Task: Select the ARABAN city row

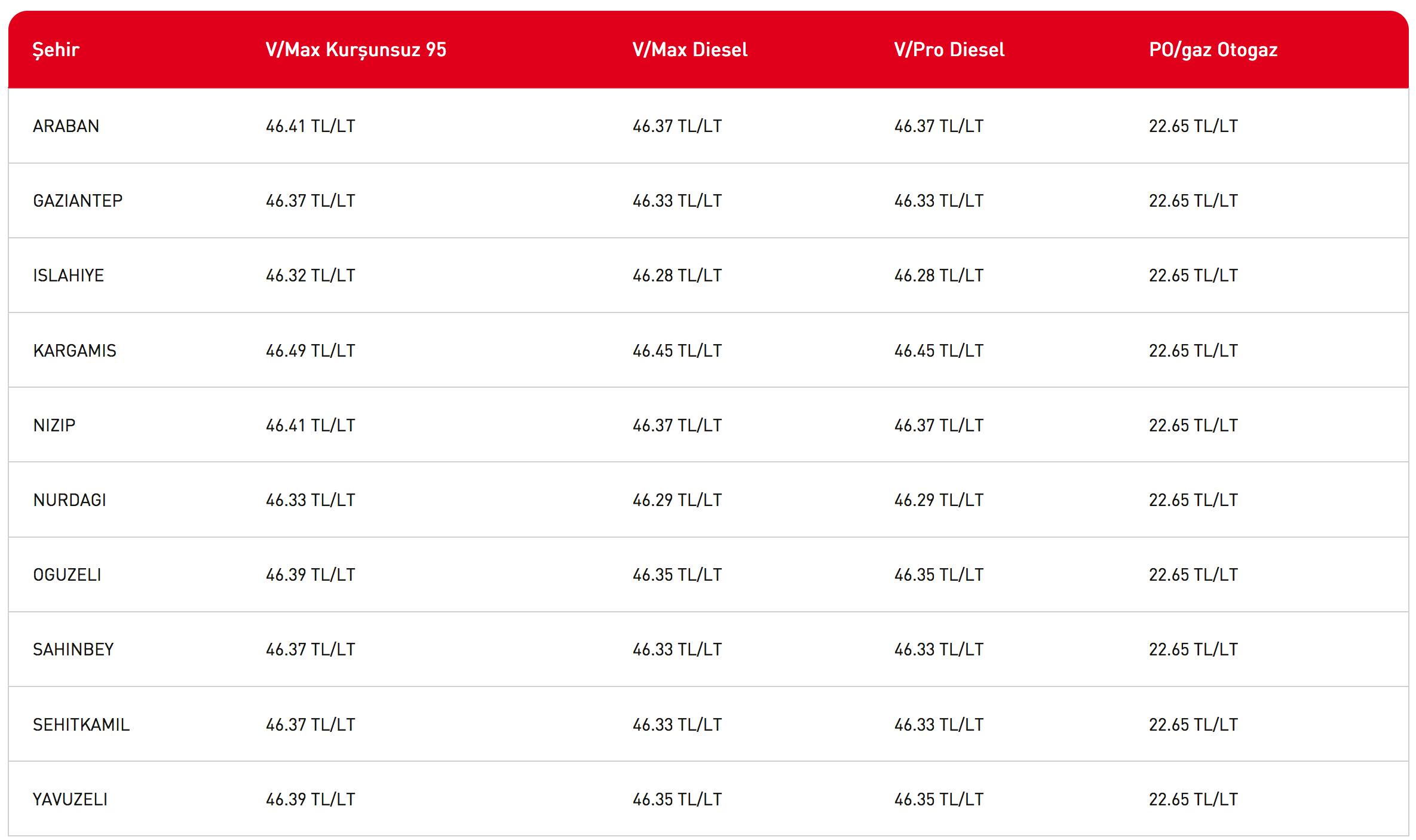Action: click(x=66, y=126)
